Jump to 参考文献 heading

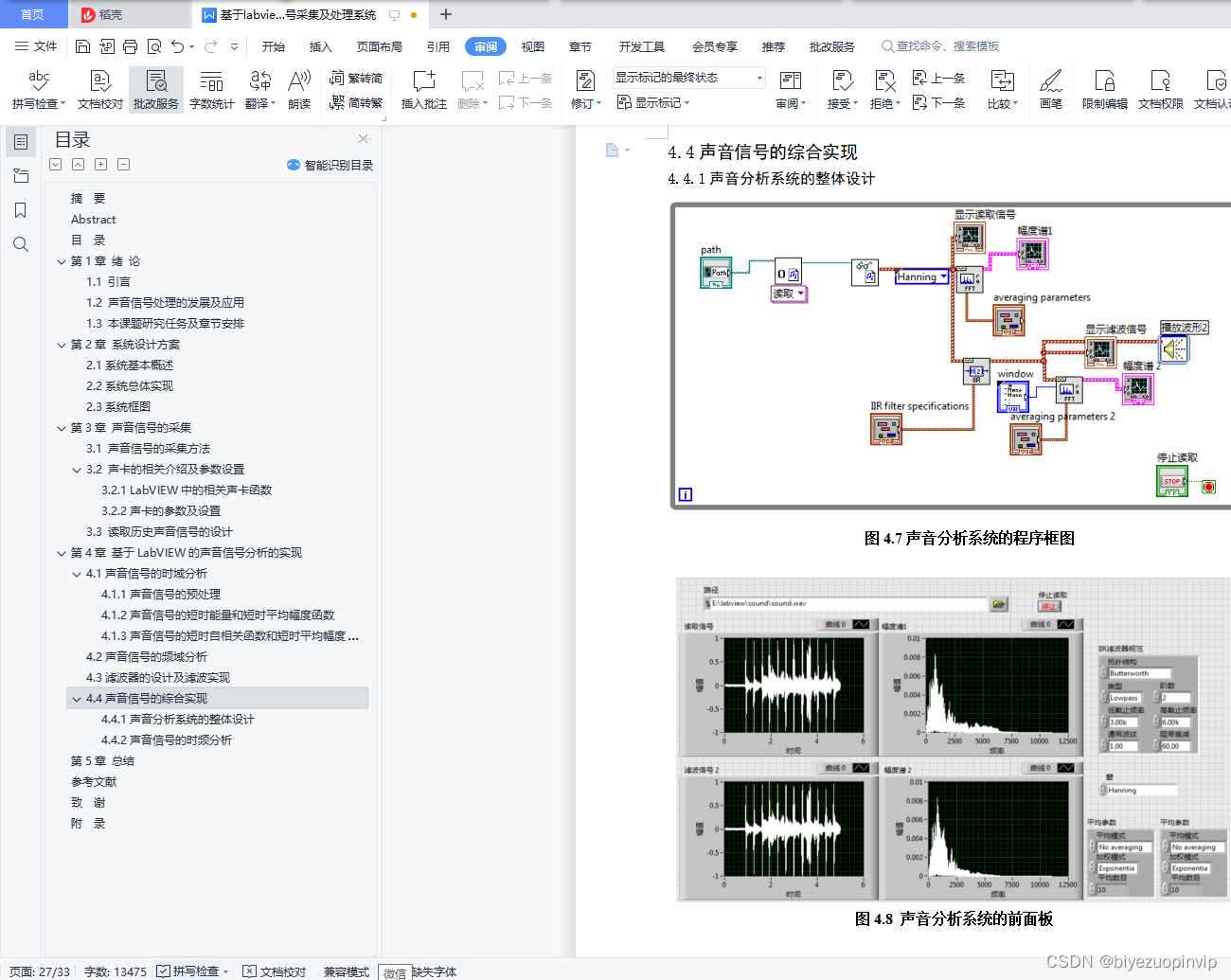94,782
